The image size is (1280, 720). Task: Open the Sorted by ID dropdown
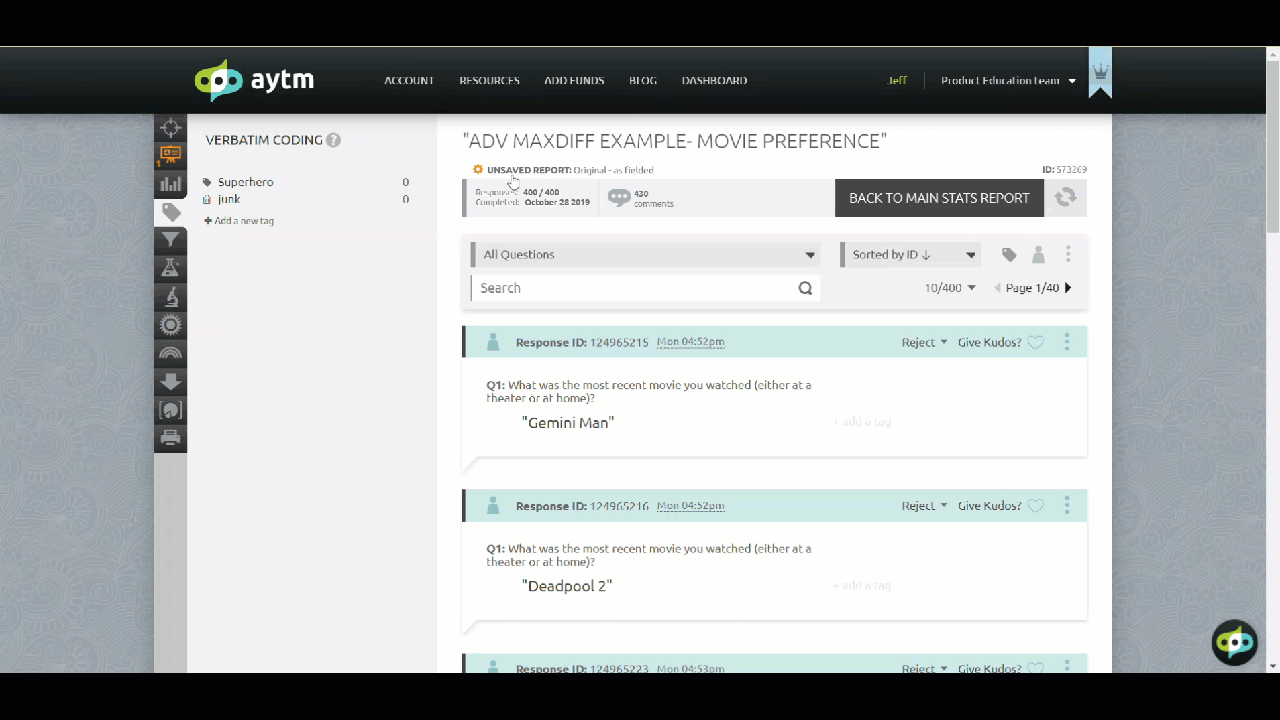912,255
